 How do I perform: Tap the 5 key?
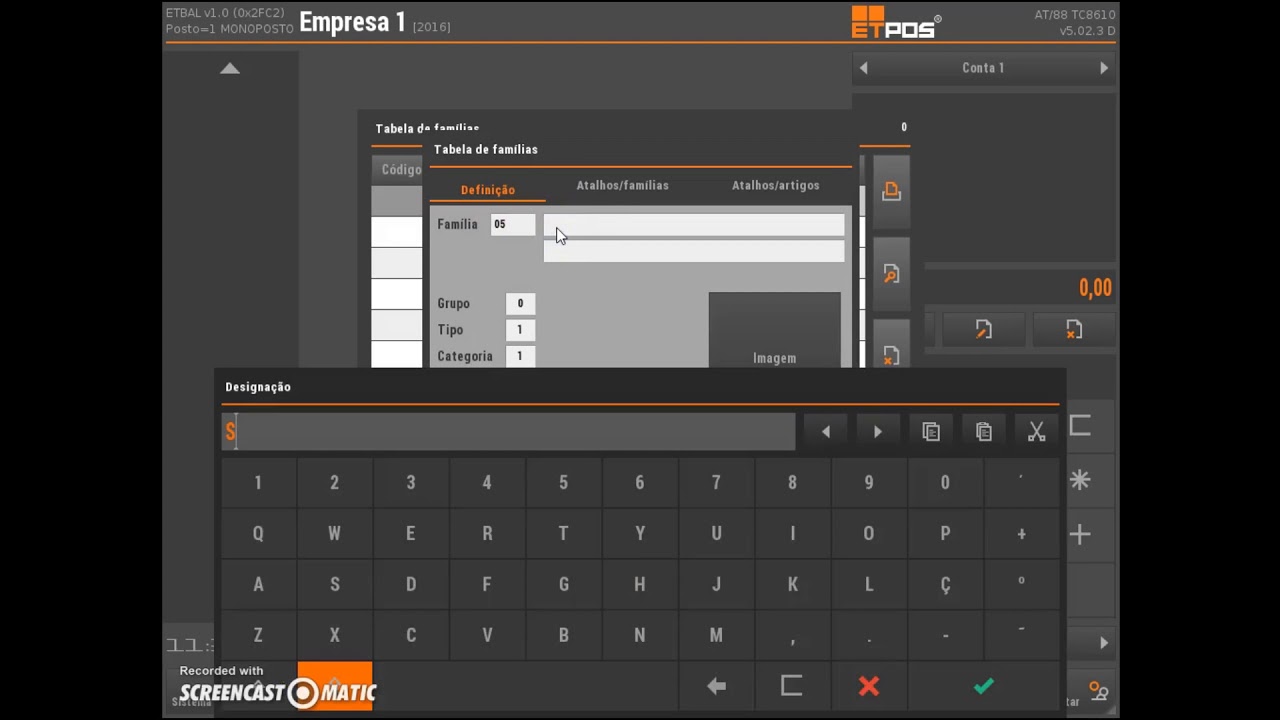click(x=563, y=483)
